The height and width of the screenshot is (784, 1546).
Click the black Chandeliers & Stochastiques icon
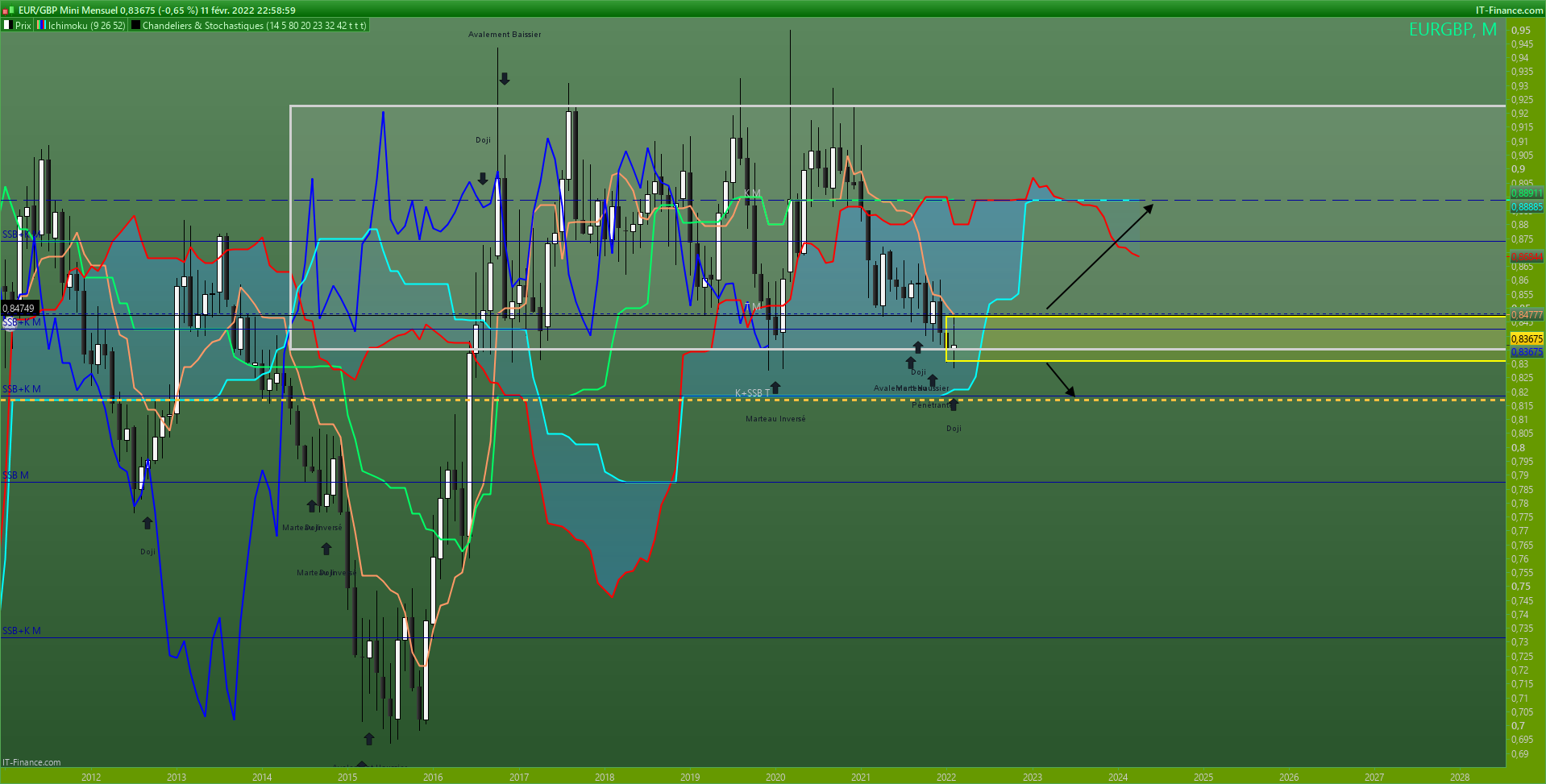click(x=135, y=25)
